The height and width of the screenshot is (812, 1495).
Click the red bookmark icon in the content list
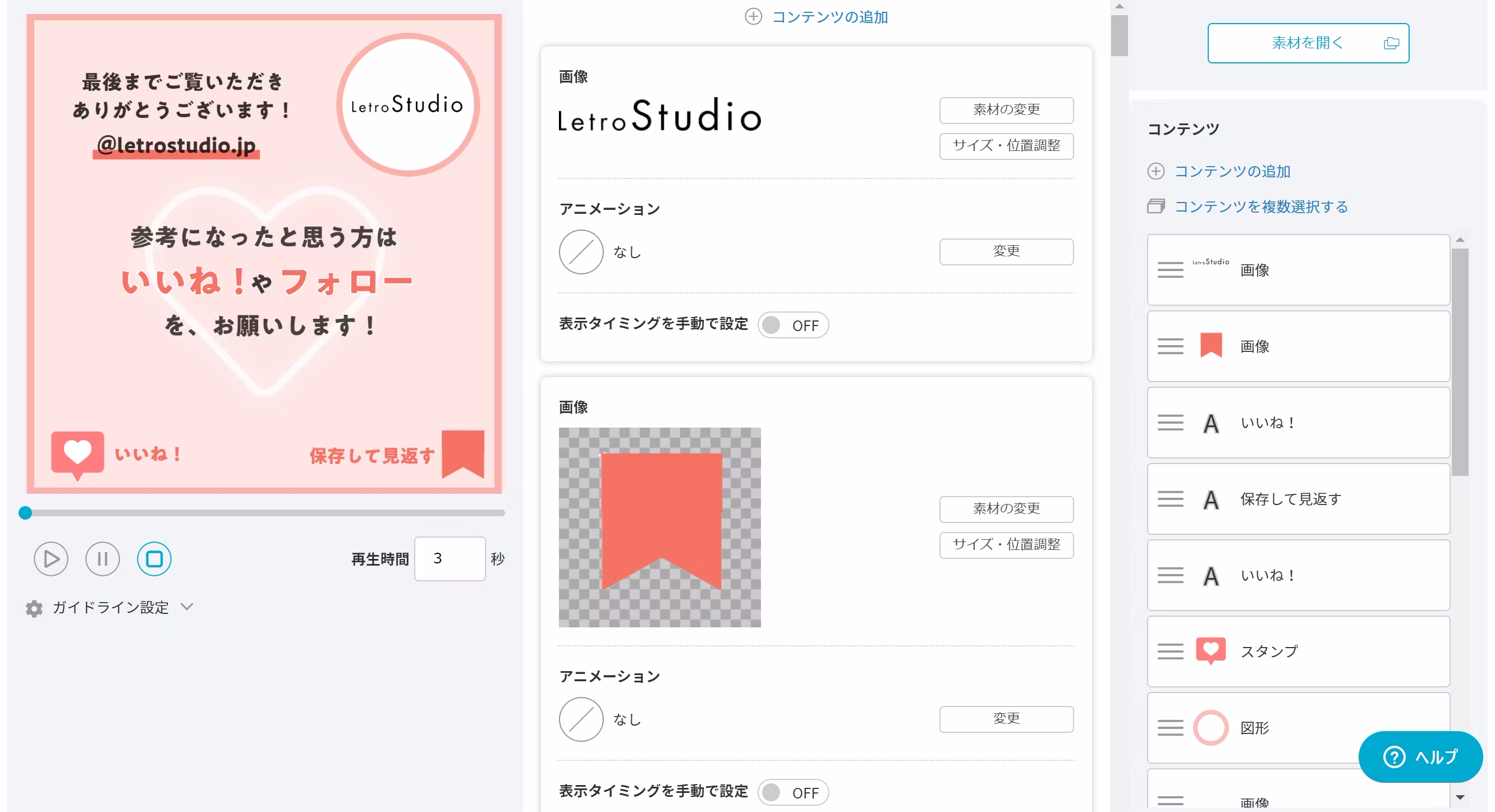[x=1210, y=345]
